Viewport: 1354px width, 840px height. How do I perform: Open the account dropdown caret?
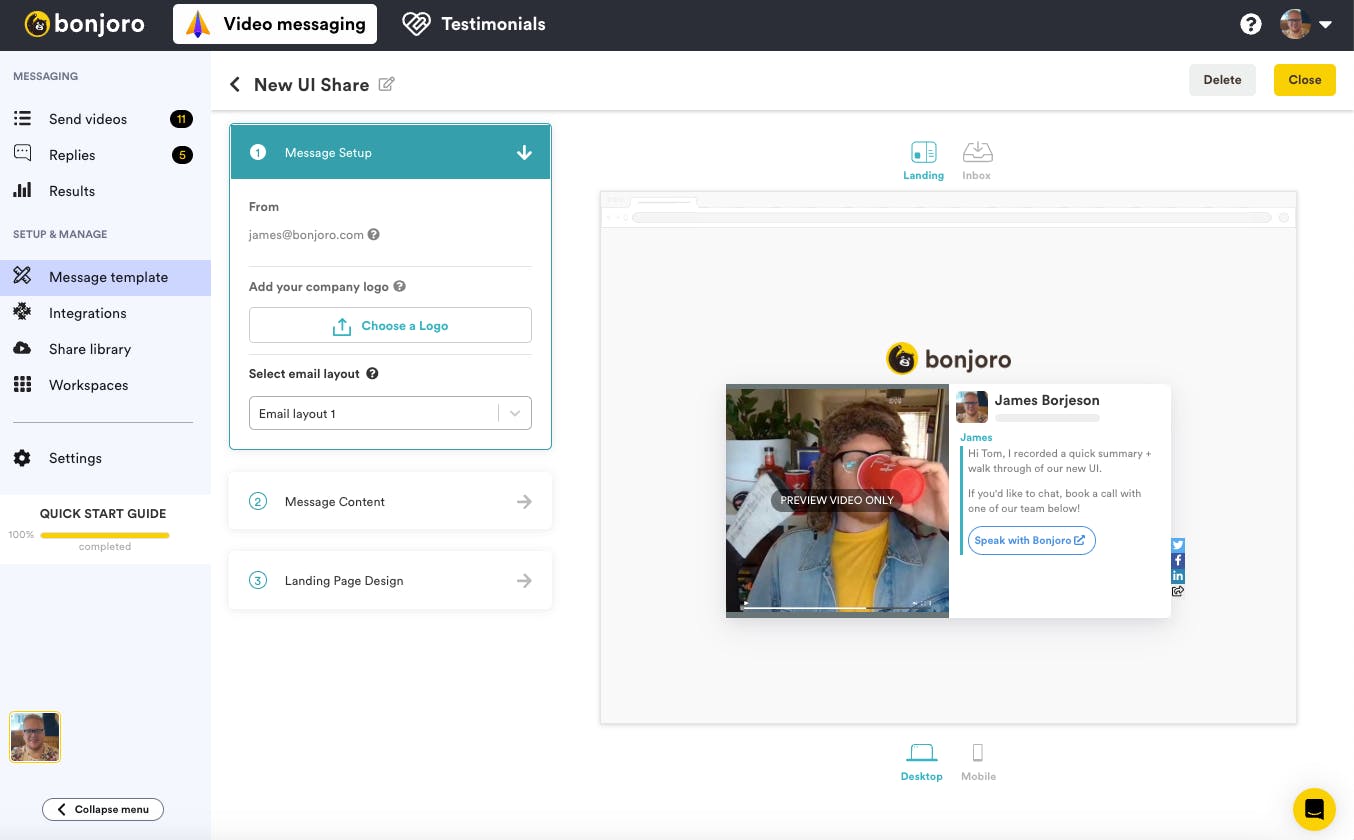point(1326,25)
